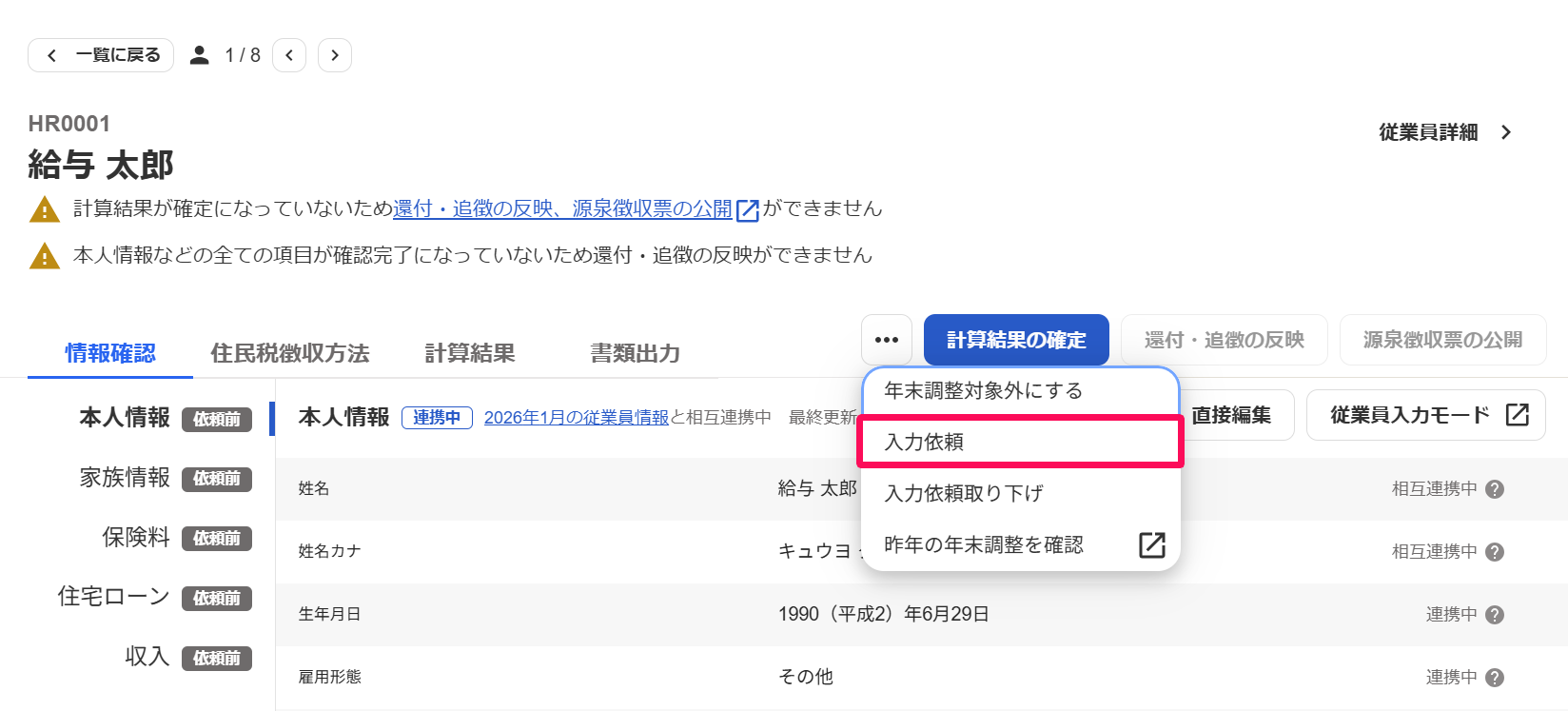This screenshot has height=711, width=1568.
Task: Choose 入力依頼 menu item
Action: point(1021,442)
